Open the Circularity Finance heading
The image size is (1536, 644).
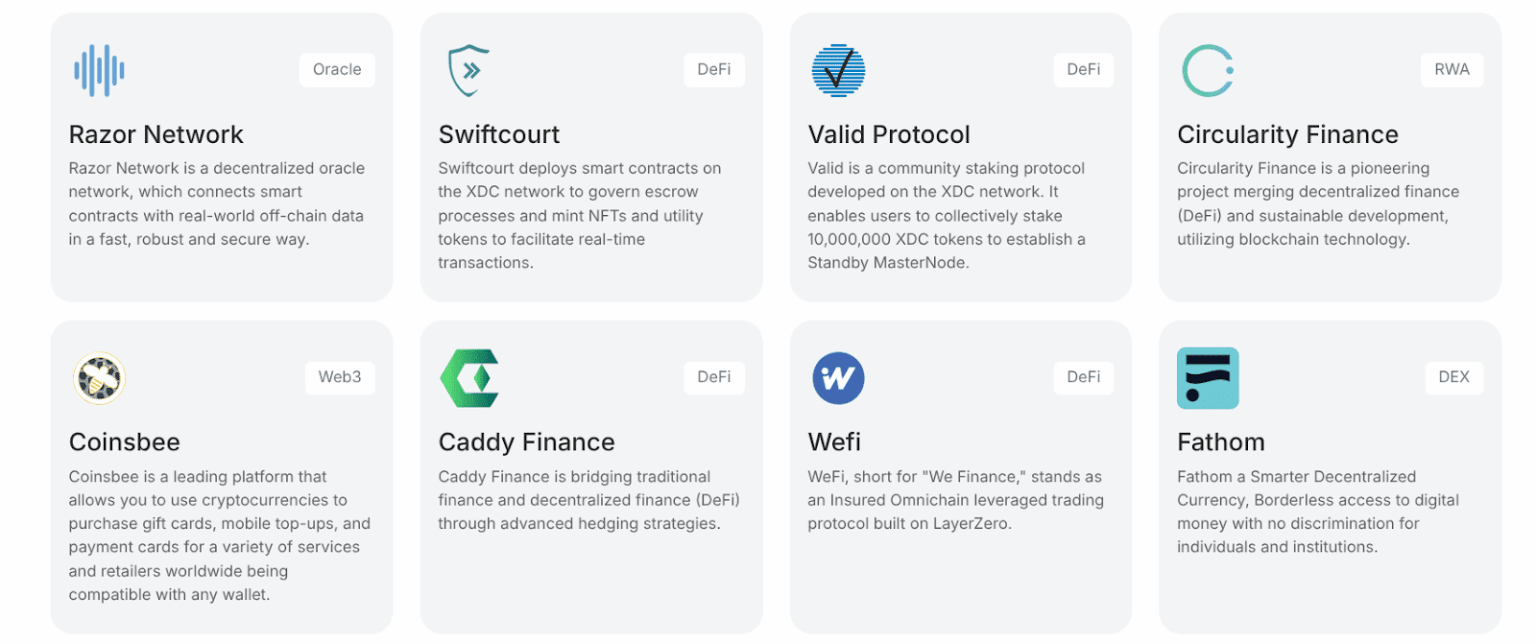click(1287, 135)
